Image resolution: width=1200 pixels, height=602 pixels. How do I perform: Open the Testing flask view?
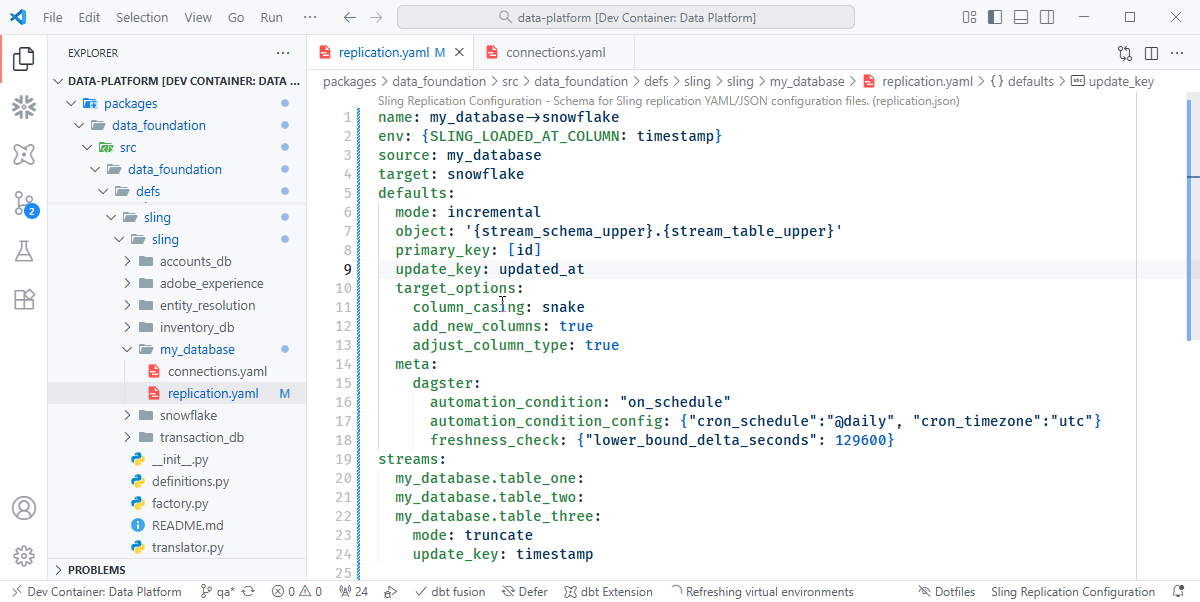(23, 251)
